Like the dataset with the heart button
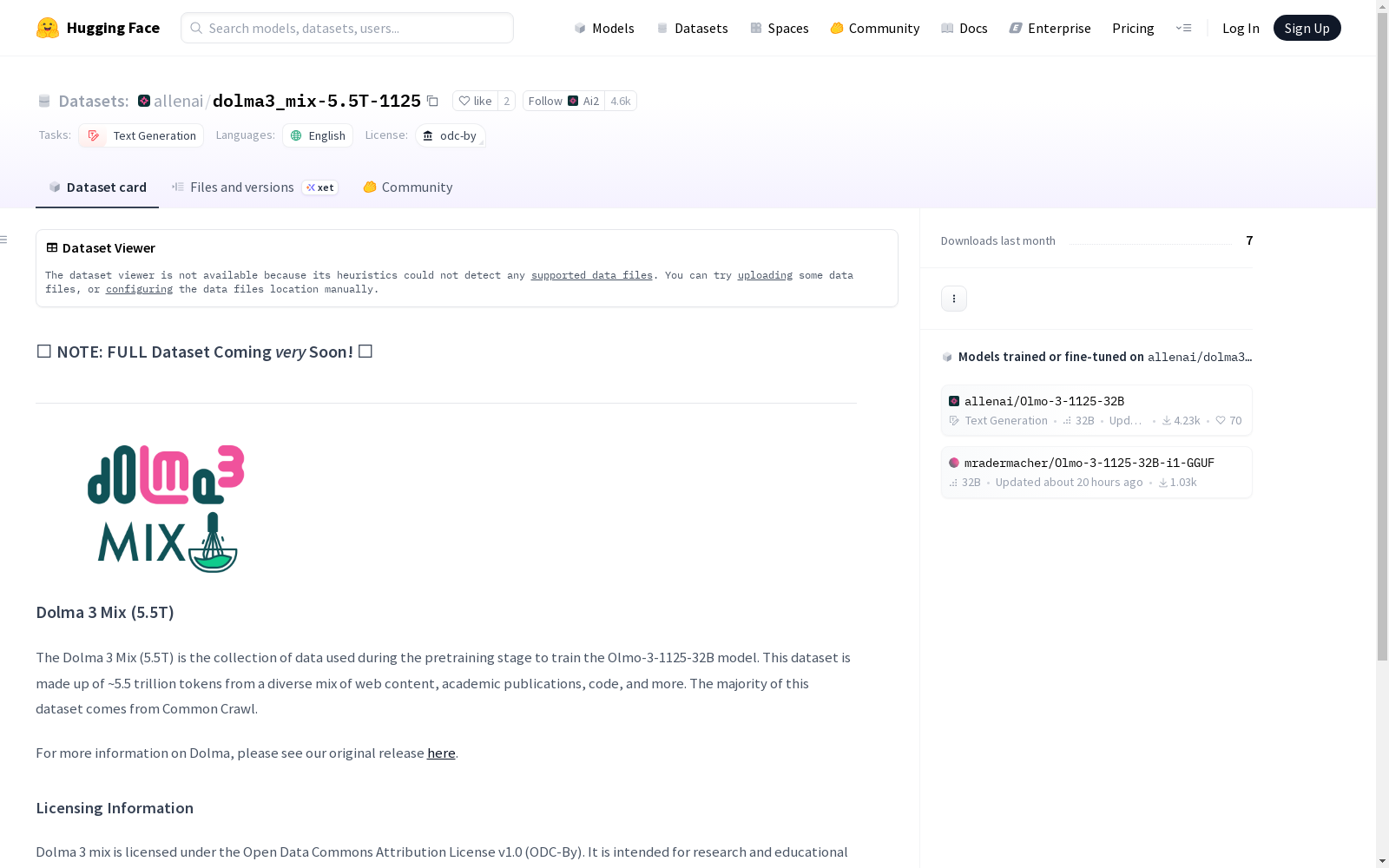This screenshot has height=868, width=1389. point(475,101)
